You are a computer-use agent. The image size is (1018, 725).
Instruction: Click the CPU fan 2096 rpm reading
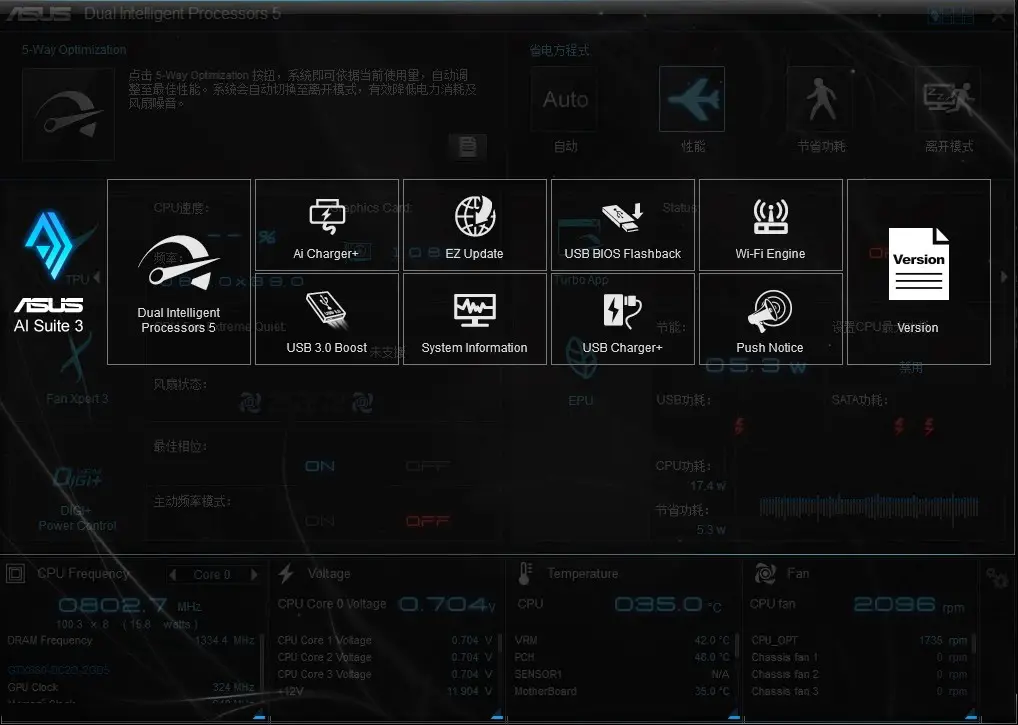[909, 605]
